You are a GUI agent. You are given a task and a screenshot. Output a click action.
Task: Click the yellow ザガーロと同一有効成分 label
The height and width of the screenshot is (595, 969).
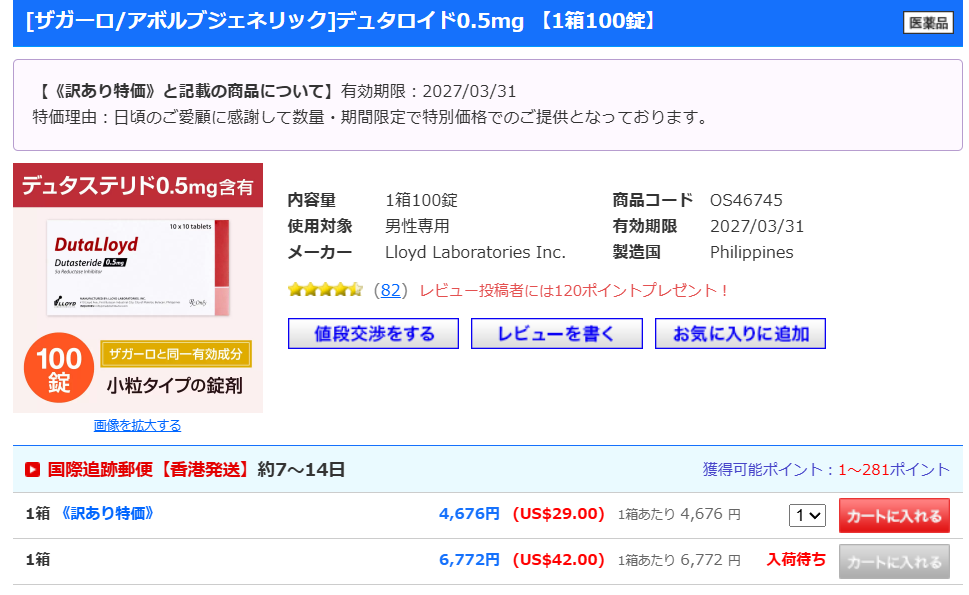[x=175, y=353]
